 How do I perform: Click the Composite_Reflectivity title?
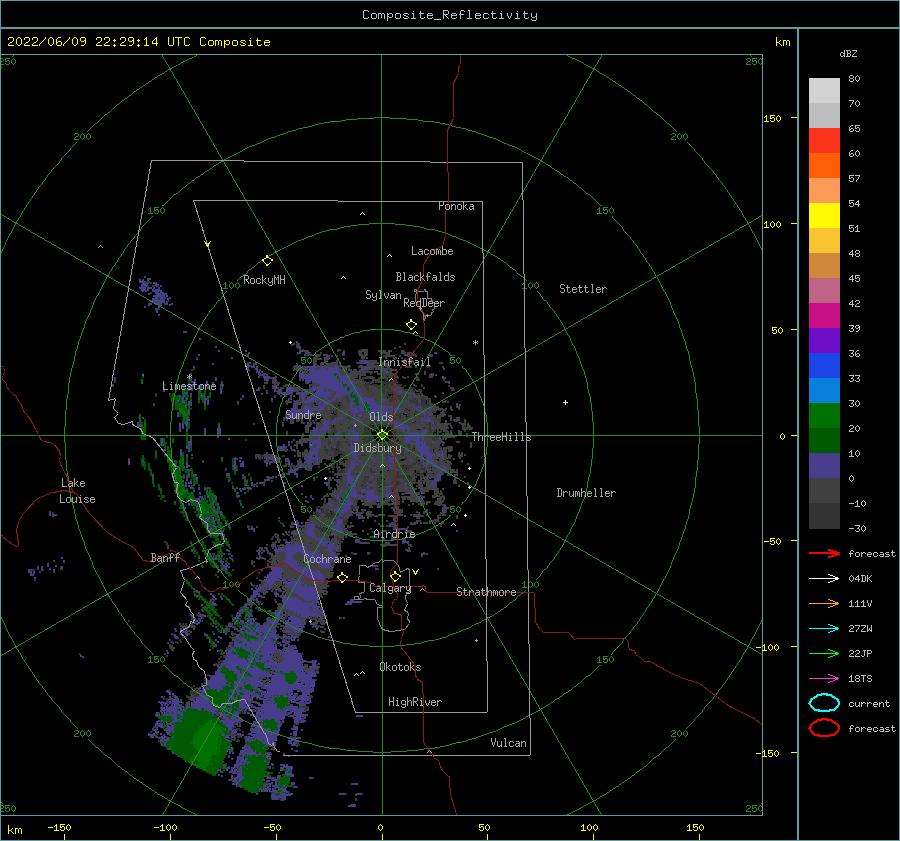[449, 15]
